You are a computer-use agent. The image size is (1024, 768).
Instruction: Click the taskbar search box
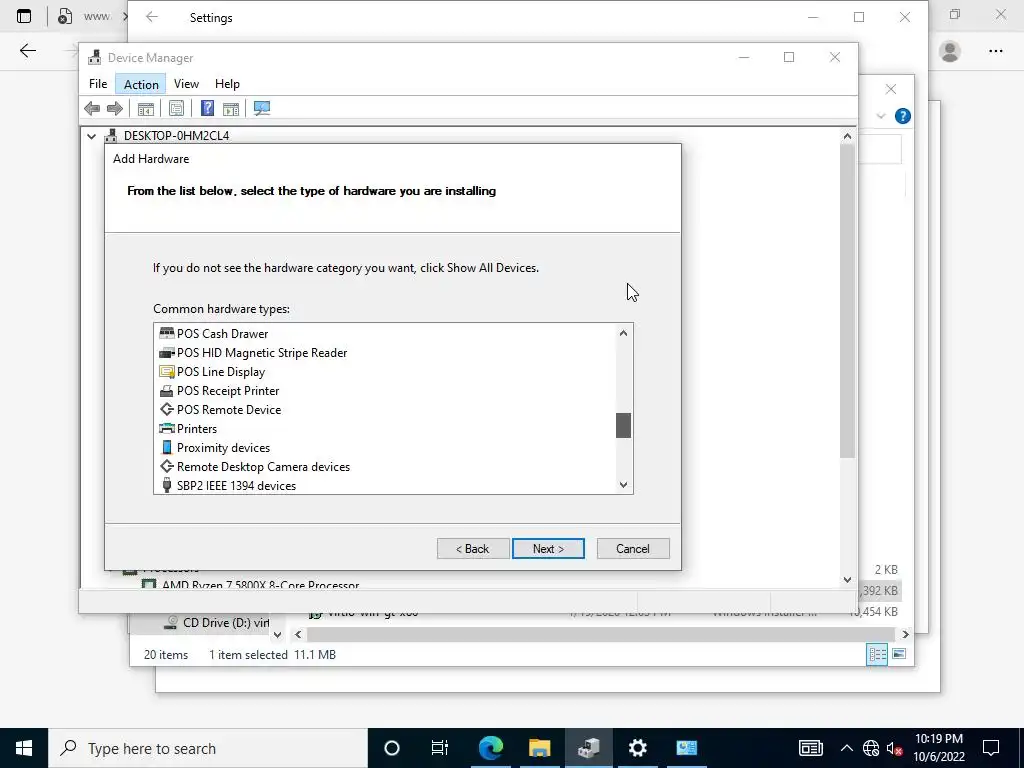coord(208,748)
